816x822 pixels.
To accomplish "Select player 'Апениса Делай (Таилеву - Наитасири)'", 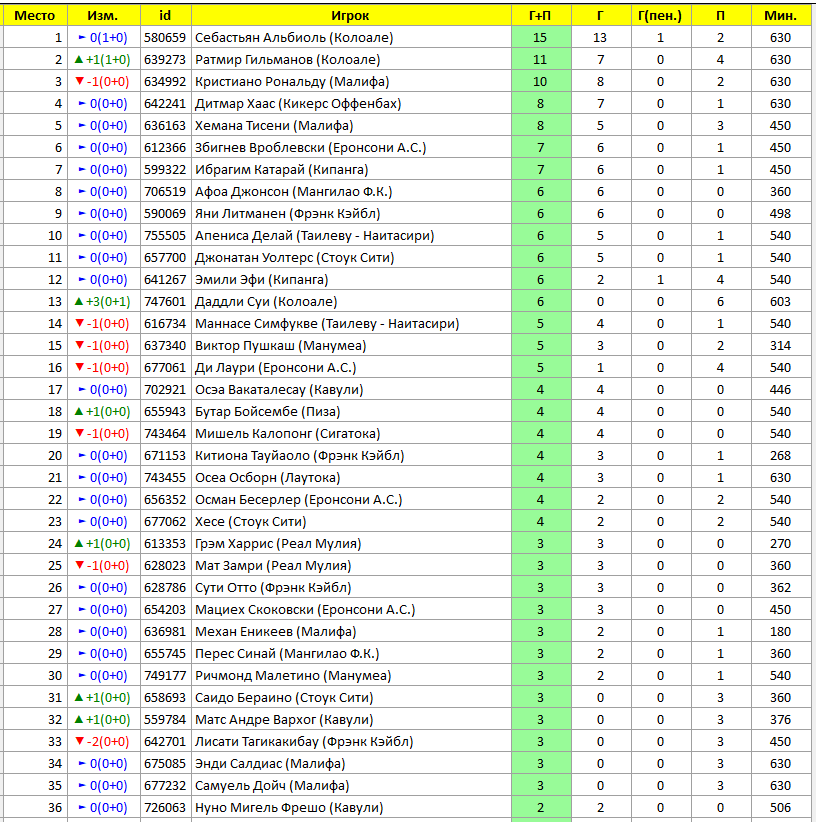I will [315, 236].
